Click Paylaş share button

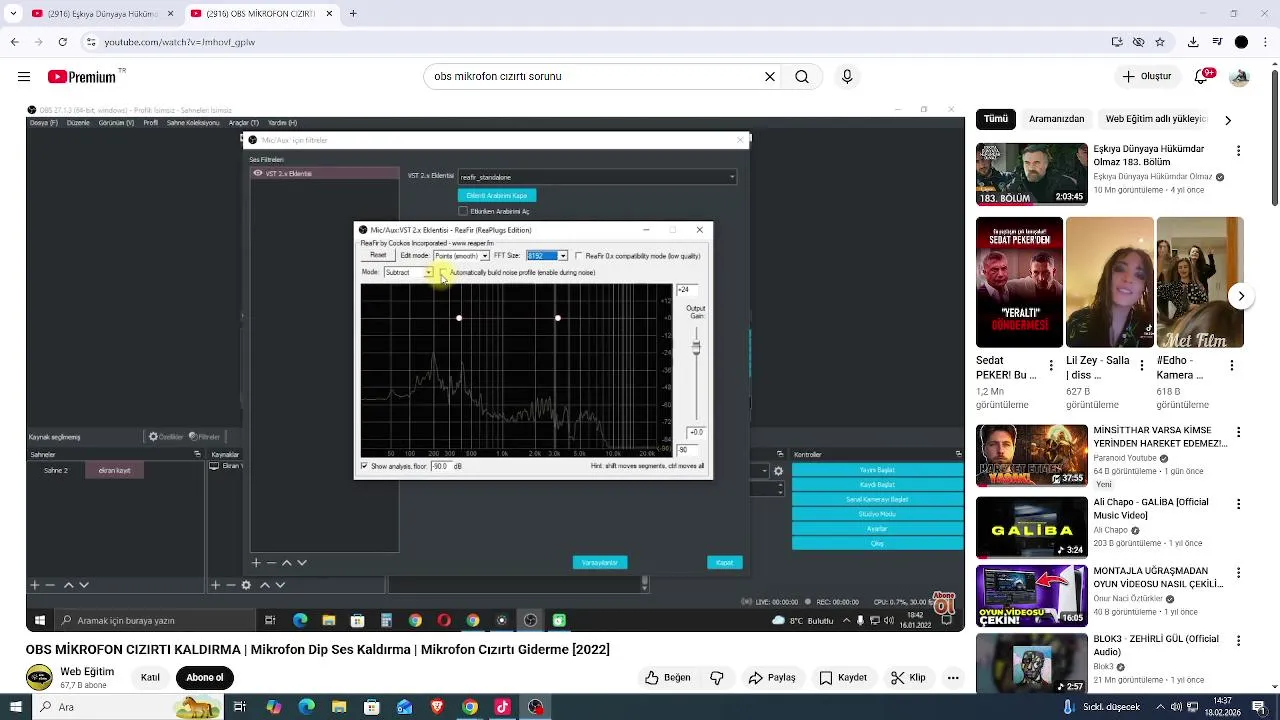pyautogui.click(x=772, y=677)
